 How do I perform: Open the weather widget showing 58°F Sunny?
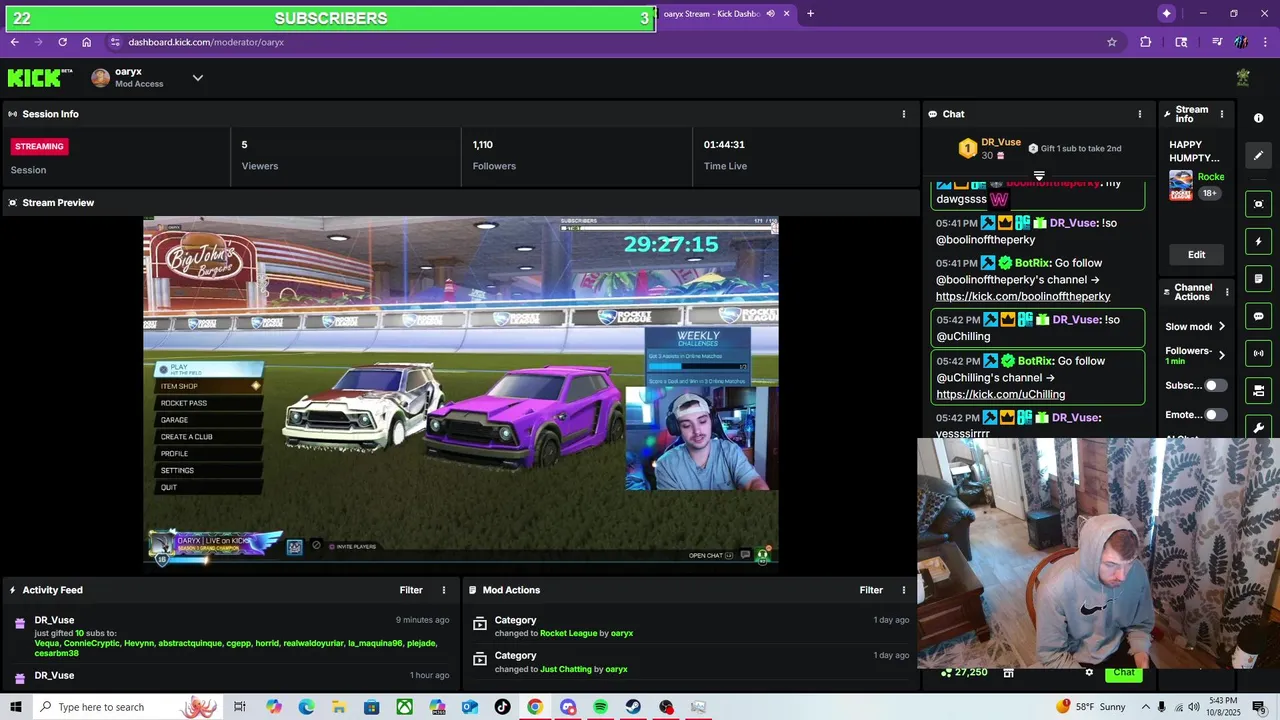[x=1090, y=707]
